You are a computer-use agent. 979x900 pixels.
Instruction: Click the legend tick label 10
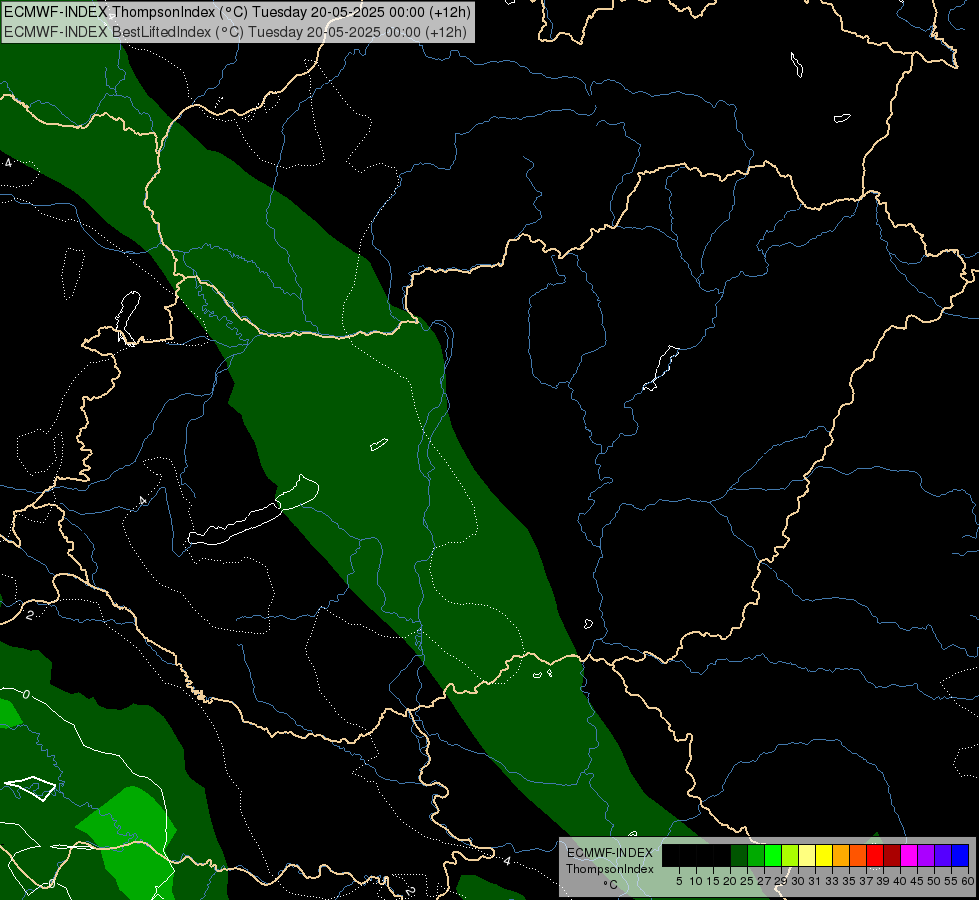(696, 881)
